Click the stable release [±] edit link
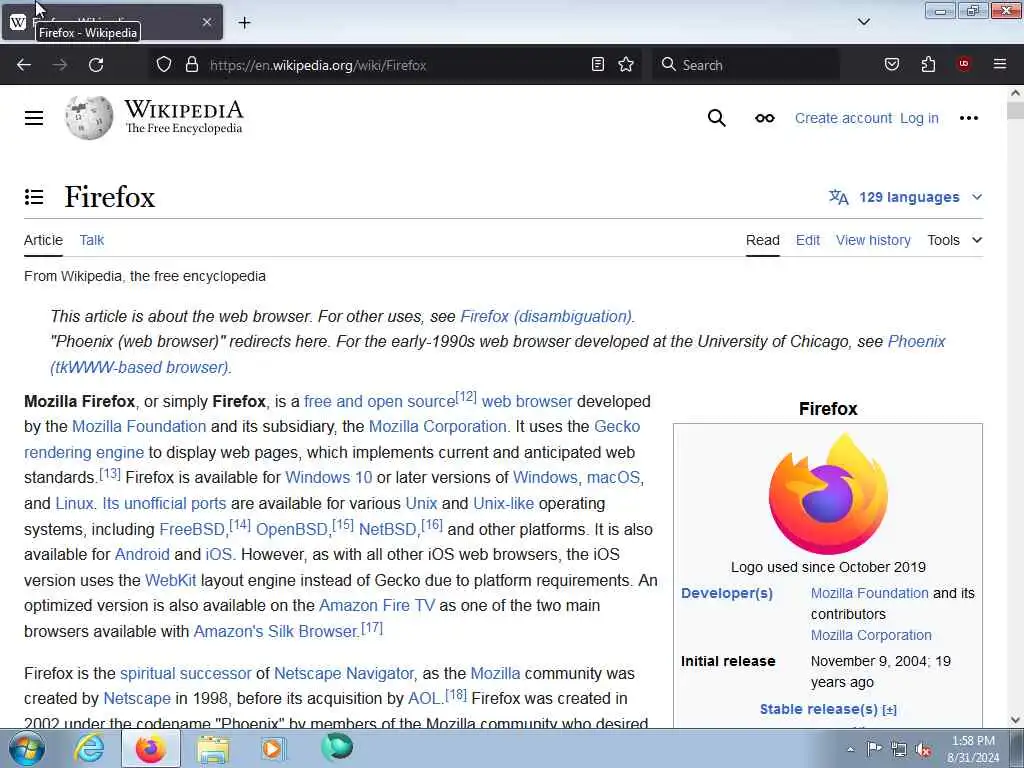The image size is (1024, 768). (x=889, y=710)
